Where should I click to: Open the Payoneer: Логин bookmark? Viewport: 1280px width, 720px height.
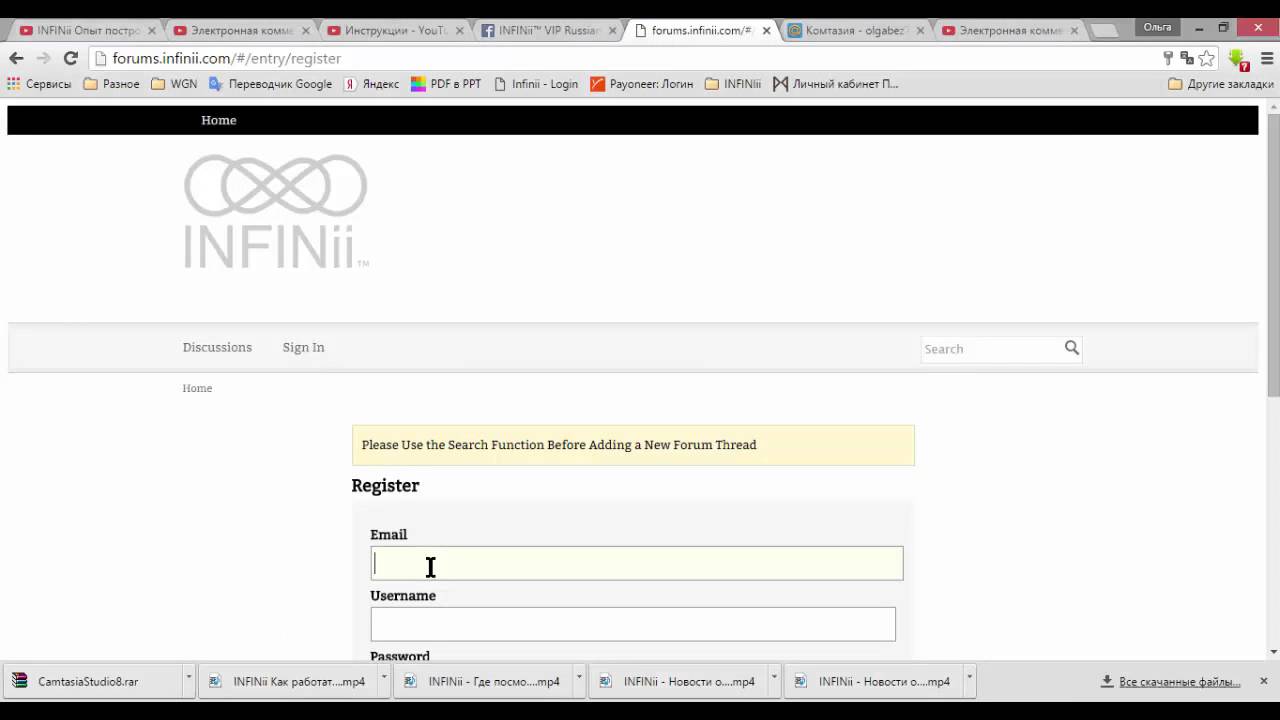tap(641, 84)
